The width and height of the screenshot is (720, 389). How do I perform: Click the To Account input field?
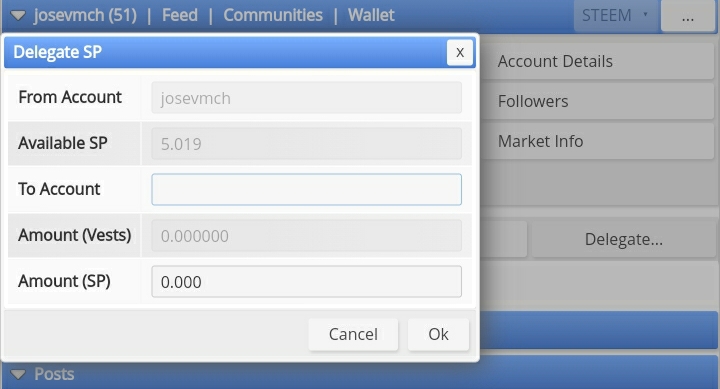(306, 189)
